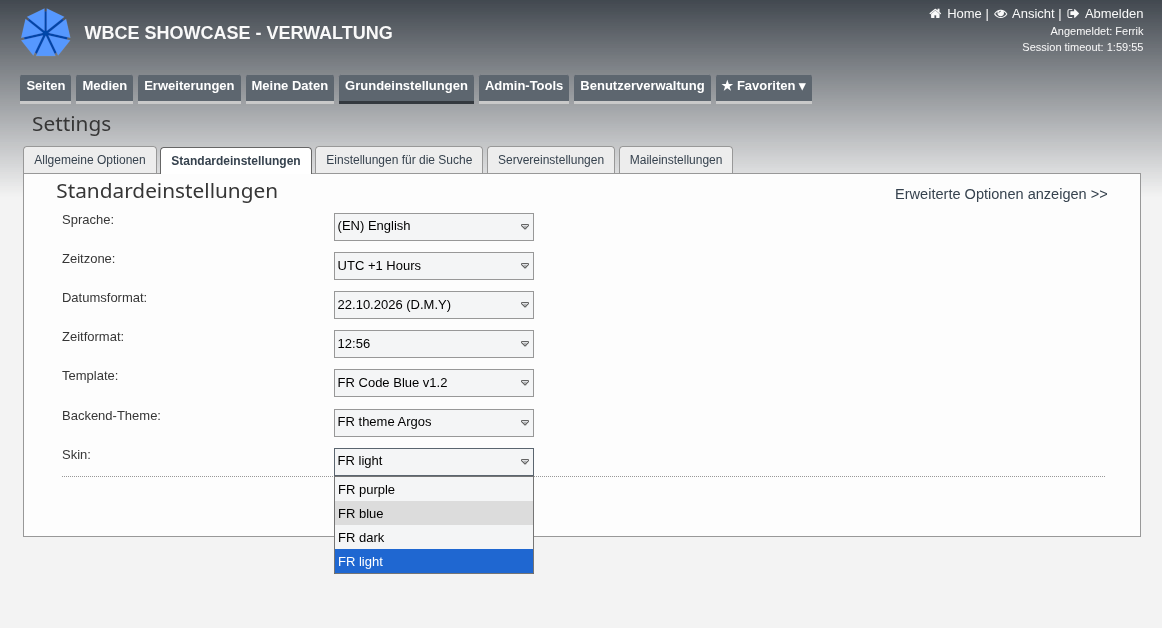
Task: Switch to Standardeinstellungen tab
Action: click(x=236, y=161)
